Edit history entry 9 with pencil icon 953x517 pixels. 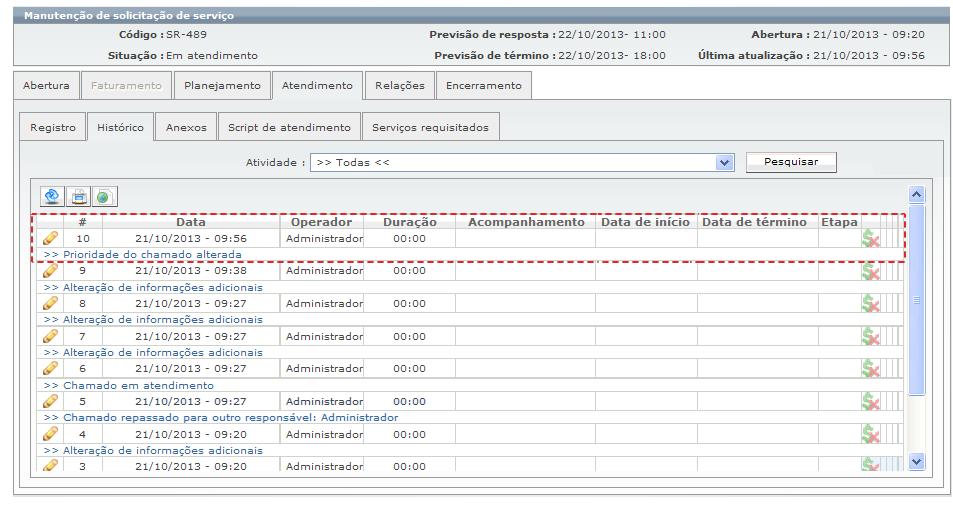click(x=50, y=270)
